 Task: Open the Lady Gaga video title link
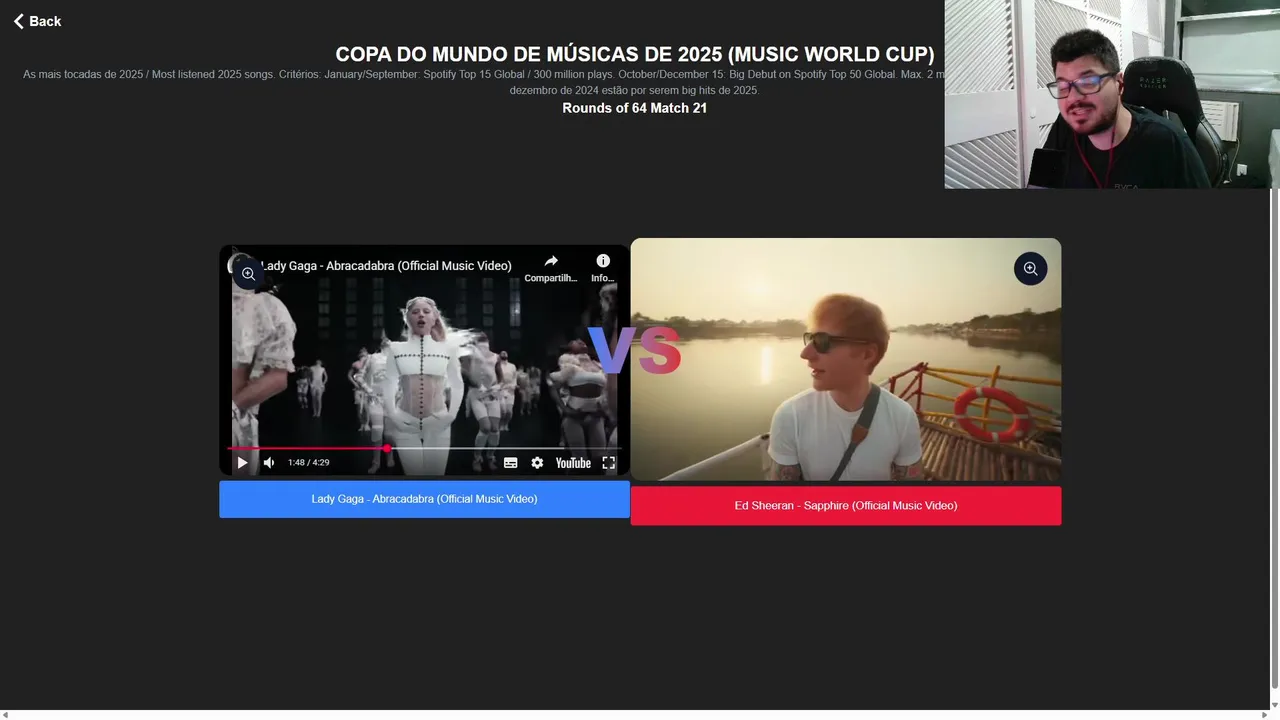tap(386, 266)
